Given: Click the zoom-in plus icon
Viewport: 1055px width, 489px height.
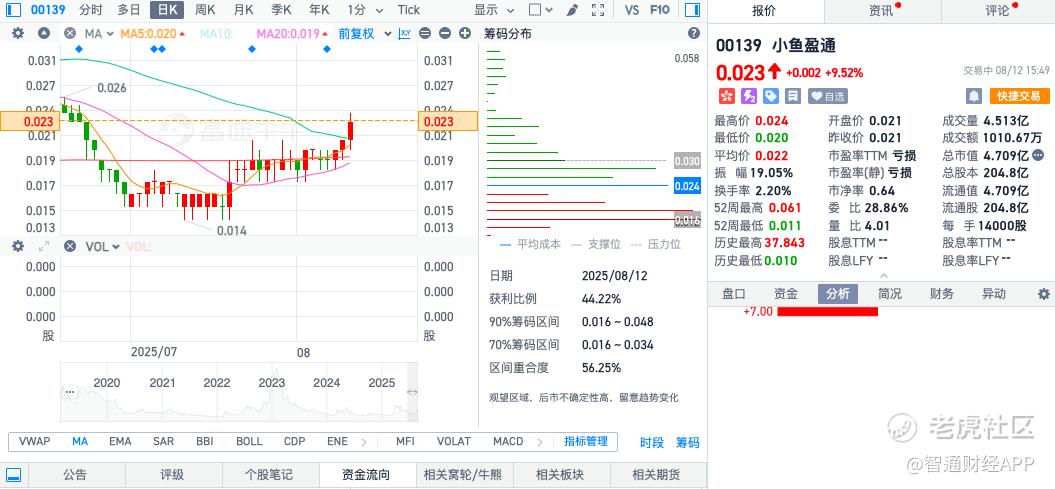Looking at the screenshot, I should coord(465,33).
